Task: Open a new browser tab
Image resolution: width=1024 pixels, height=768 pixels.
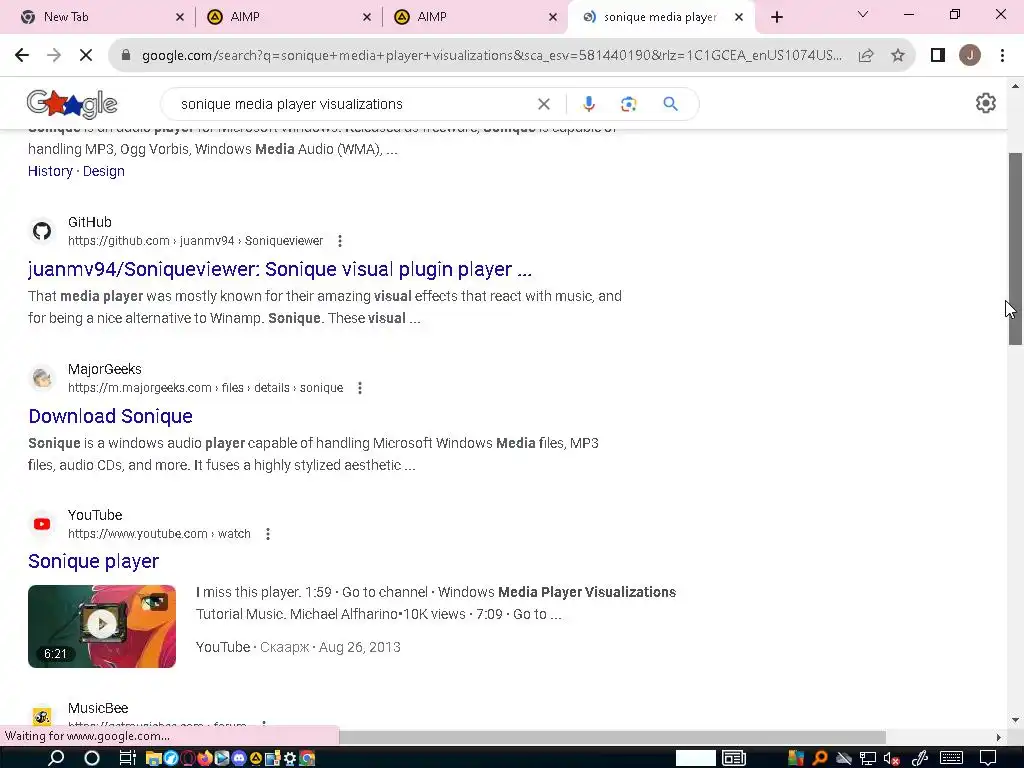Action: pyautogui.click(x=776, y=17)
